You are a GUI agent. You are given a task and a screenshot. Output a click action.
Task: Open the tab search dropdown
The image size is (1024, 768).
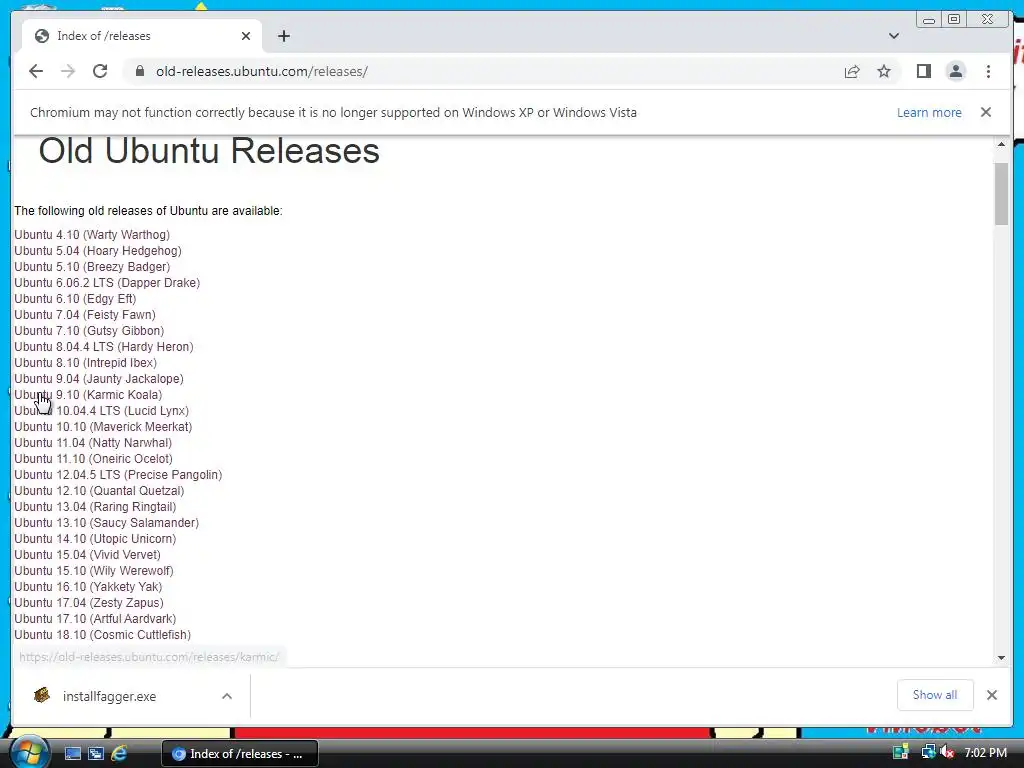pyautogui.click(x=893, y=36)
